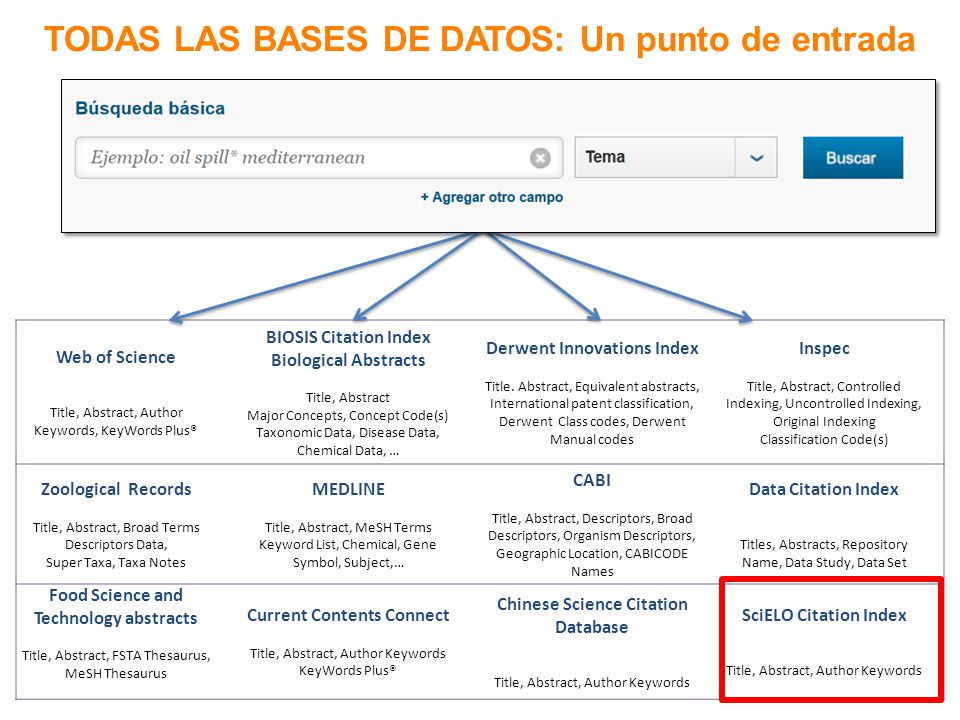960x720 pixels.
Task: Click 'Zoological Records' title
Action: (116, 489)
